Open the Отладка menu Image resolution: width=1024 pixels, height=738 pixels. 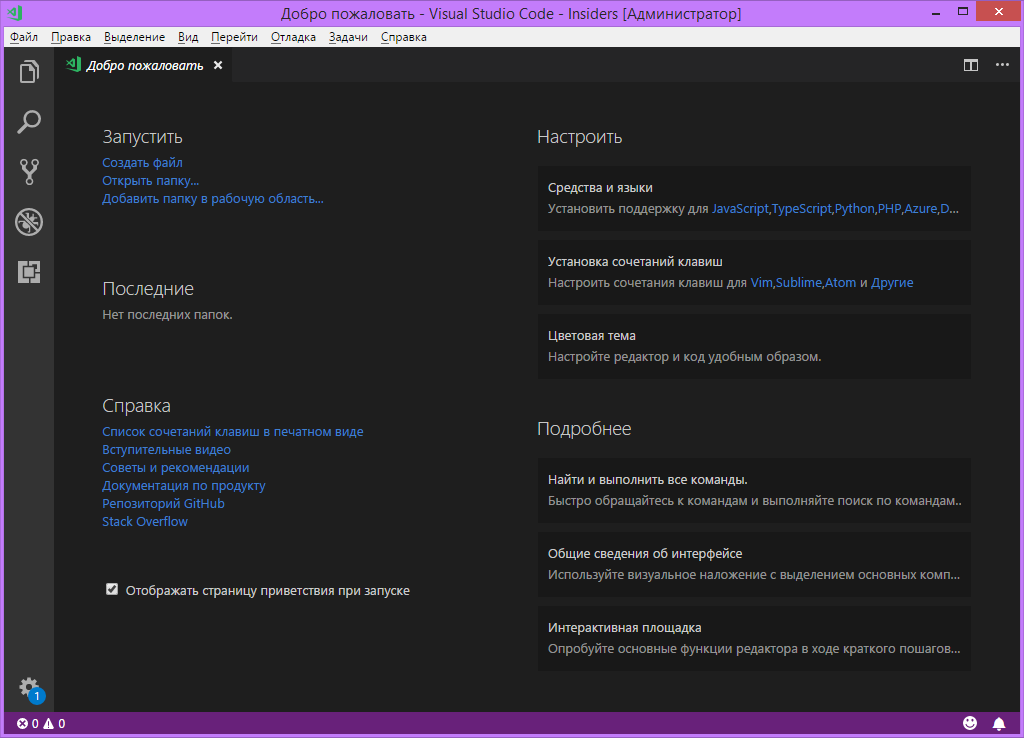pyautogui.click(x=293, y=37)
